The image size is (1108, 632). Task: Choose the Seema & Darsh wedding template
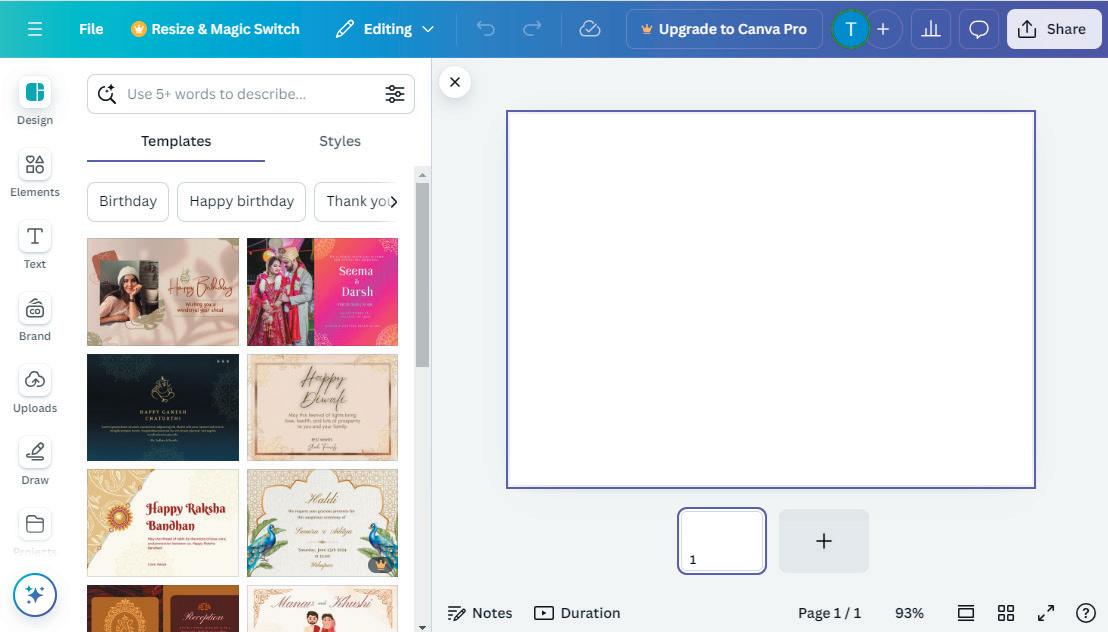coord(322,292)
